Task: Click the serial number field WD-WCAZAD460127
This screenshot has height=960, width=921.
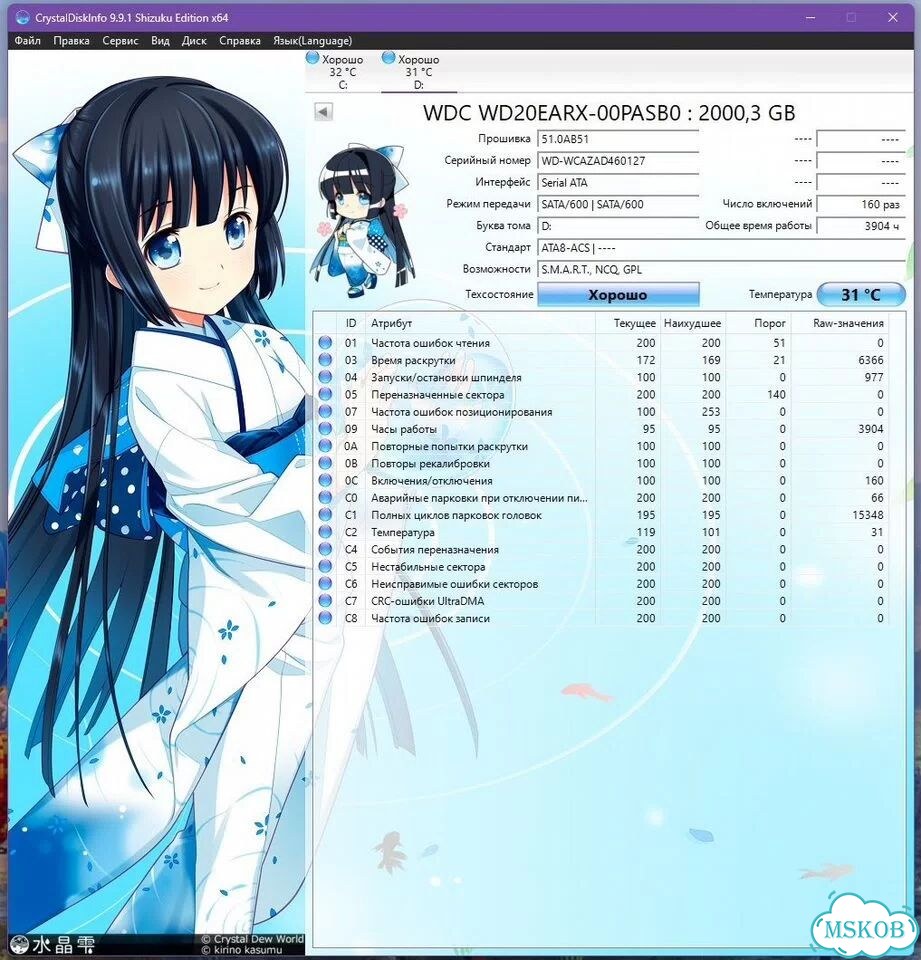Action: pyautogui.click(x=618, y=161)
